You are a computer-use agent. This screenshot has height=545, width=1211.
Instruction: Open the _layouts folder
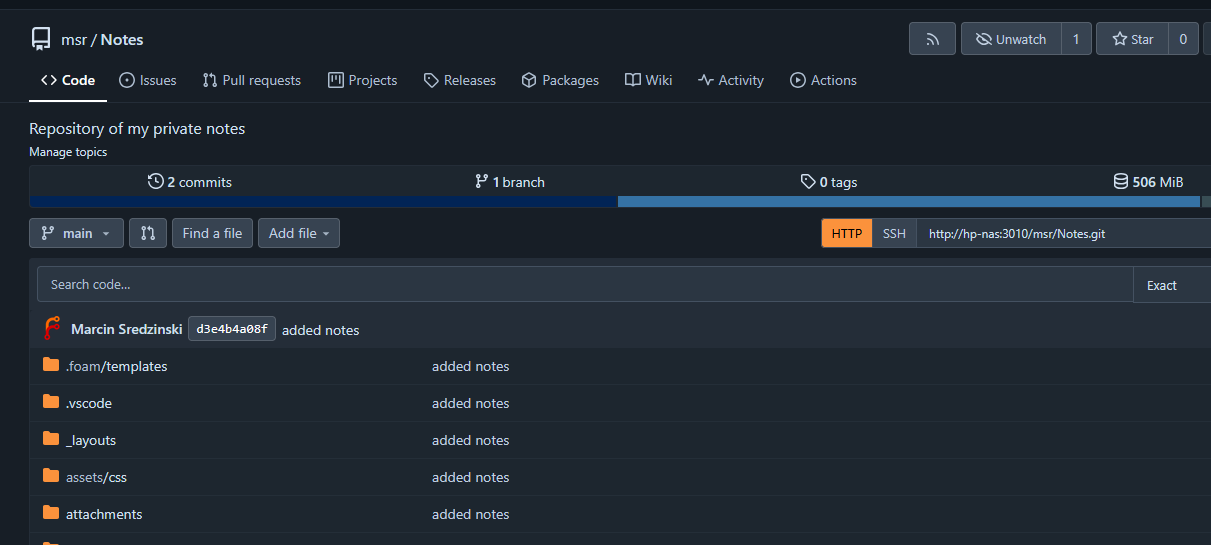pyautogui.click(x=91, y=440)
